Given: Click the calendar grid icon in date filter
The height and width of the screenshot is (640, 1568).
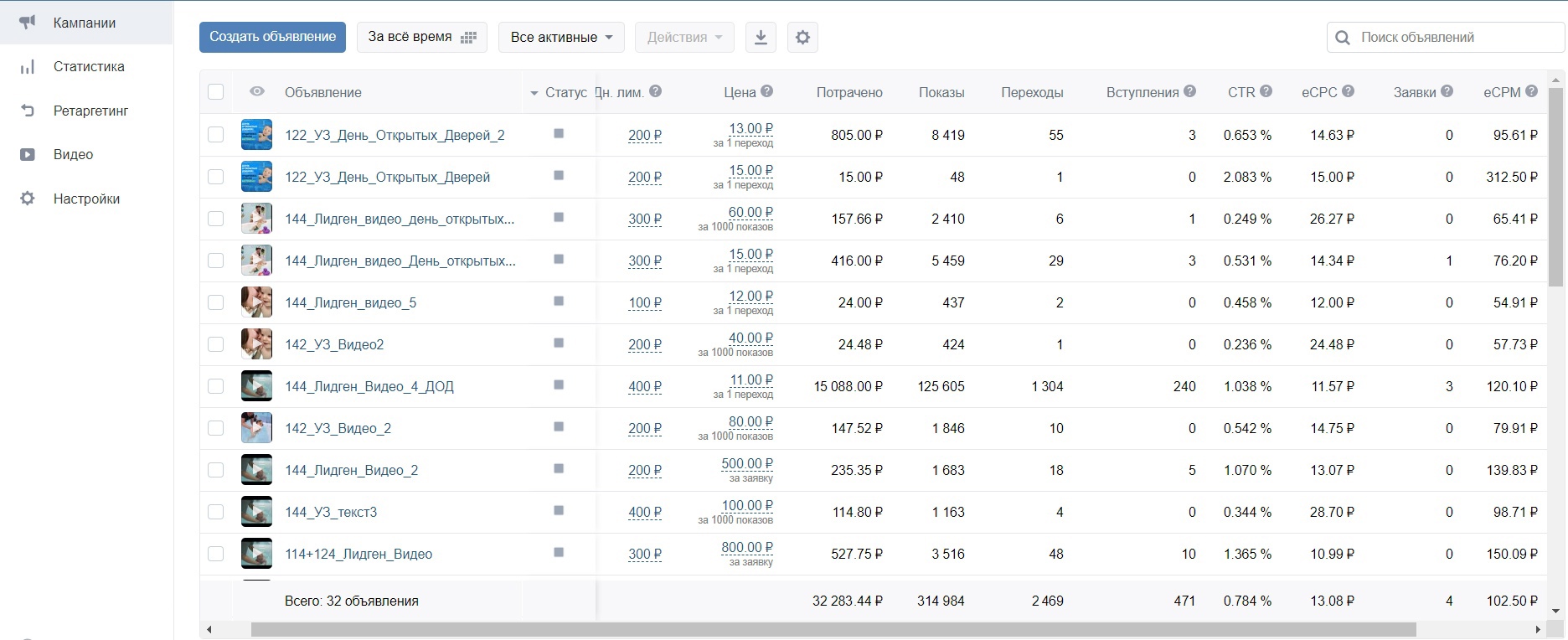Looking at the screenshot, I should [x=469, y=38].
